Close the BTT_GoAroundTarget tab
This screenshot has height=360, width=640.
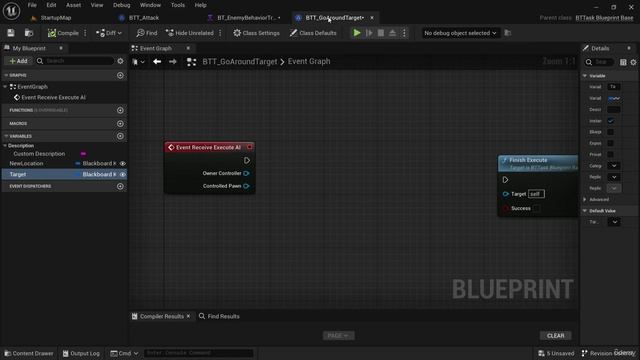coord(372,18)
